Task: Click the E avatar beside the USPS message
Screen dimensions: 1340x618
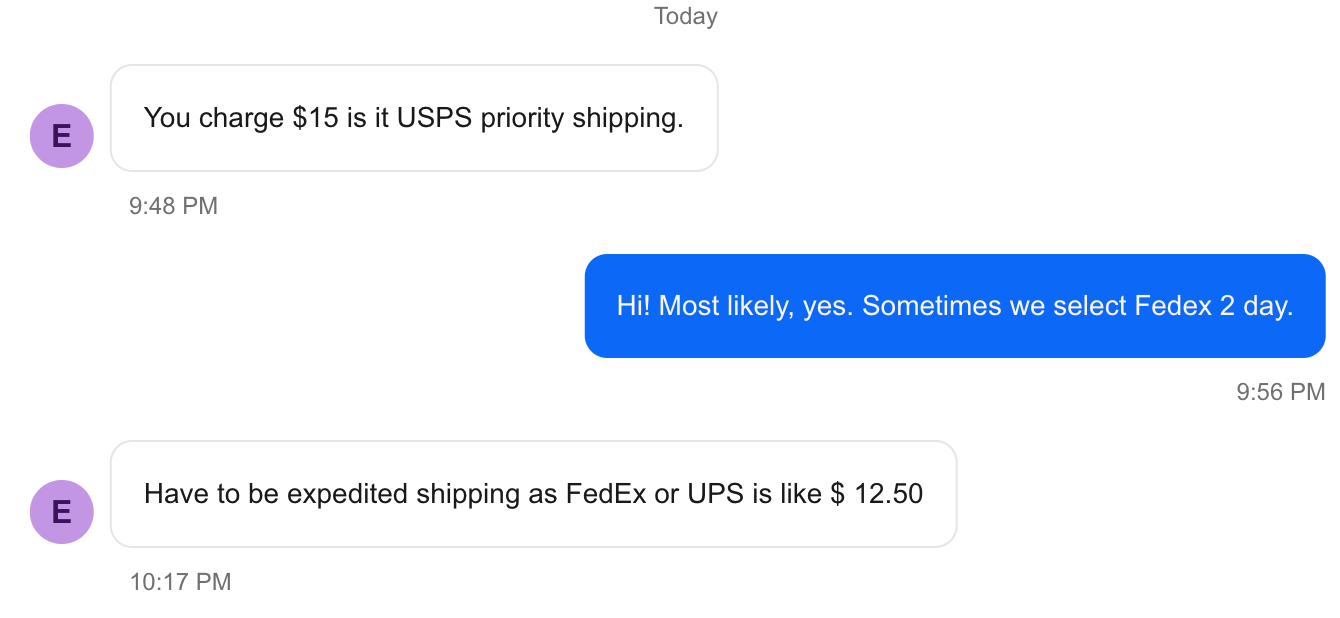Action: [62, 136]
